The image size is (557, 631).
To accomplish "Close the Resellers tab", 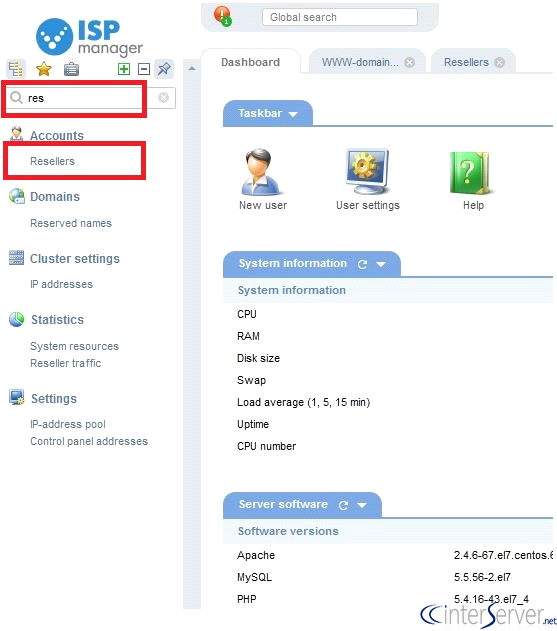I will [499, 62].
